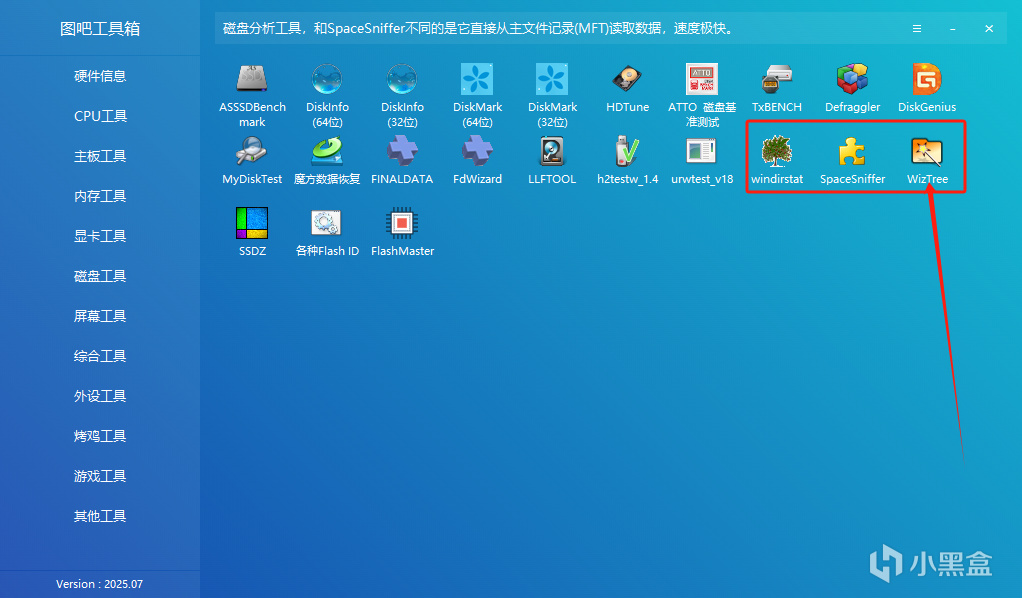Click the Version : 2025.07 label

click(x=99, y=584)
